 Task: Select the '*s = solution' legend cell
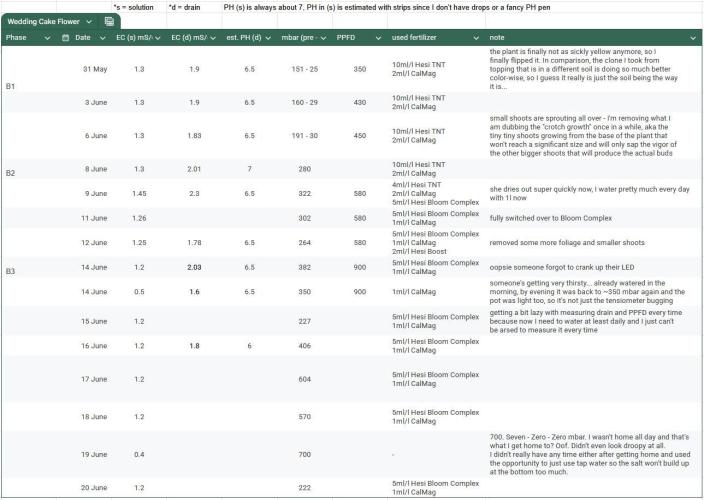(133, 8)
